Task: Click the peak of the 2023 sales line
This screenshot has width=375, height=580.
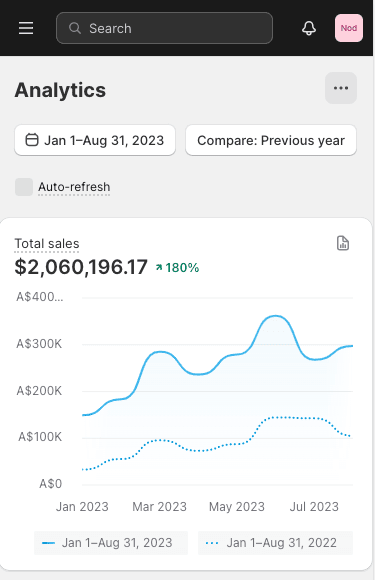Action: coord(276,316)
